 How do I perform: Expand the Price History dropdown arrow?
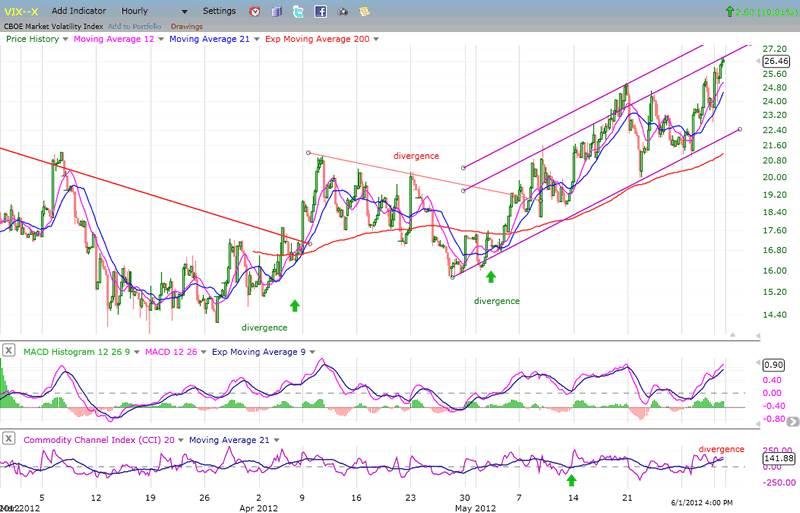click(66, 38)
